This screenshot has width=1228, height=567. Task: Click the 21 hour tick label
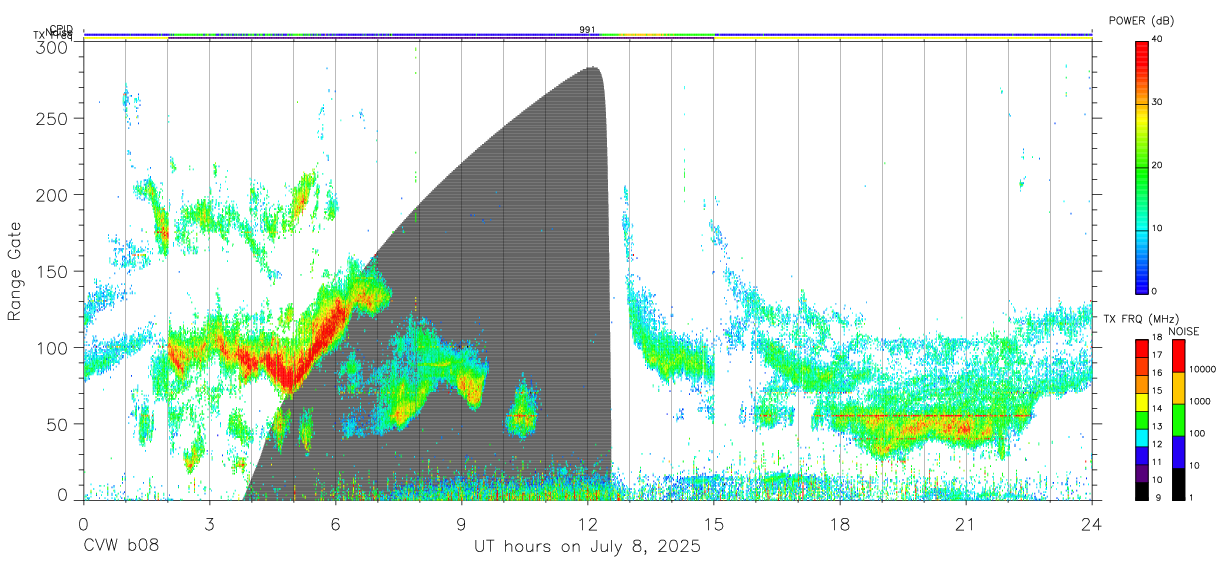pyautogui.click(x=966, y=523)
